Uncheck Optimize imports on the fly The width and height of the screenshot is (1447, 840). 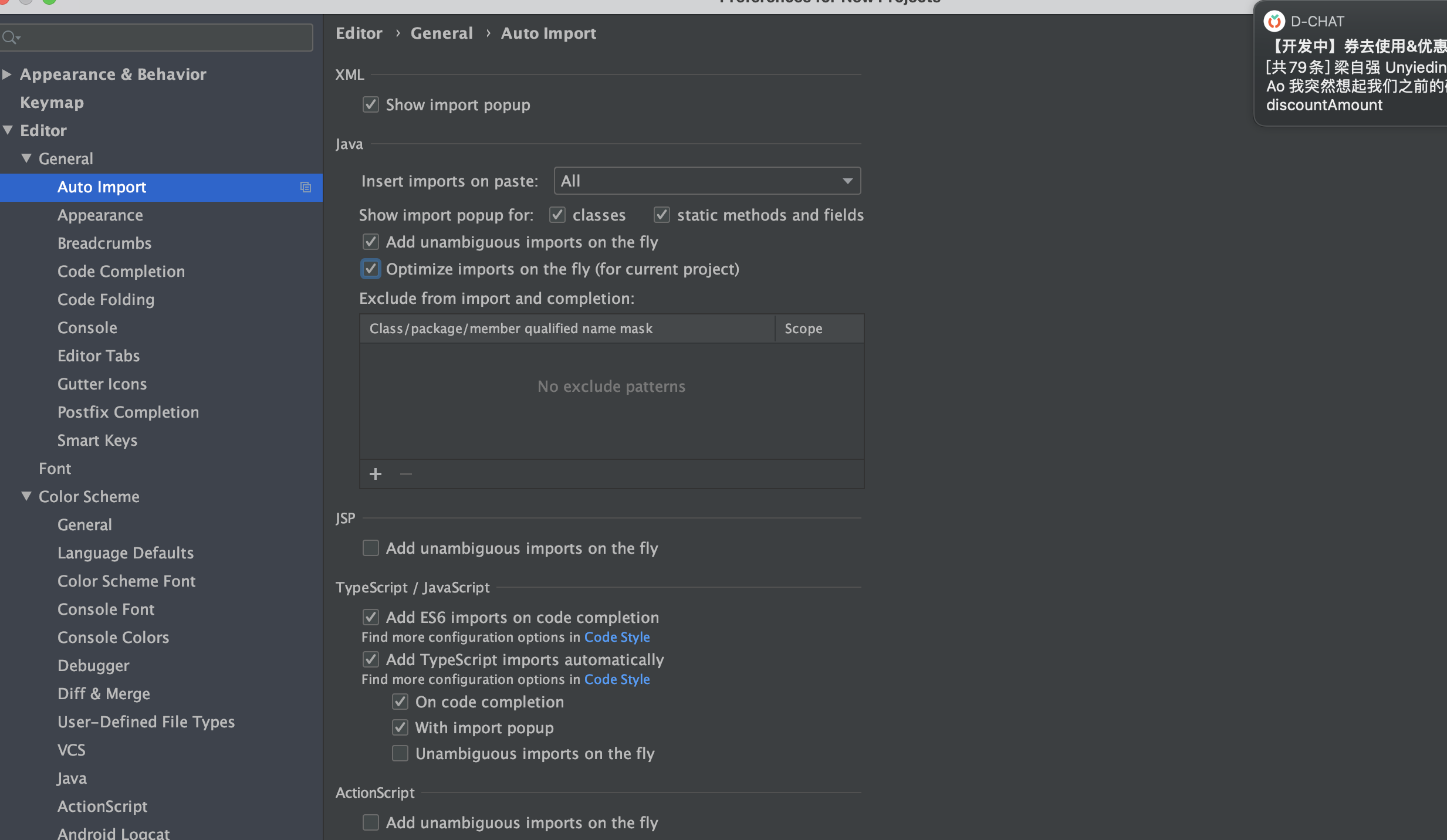click(370, 269)
